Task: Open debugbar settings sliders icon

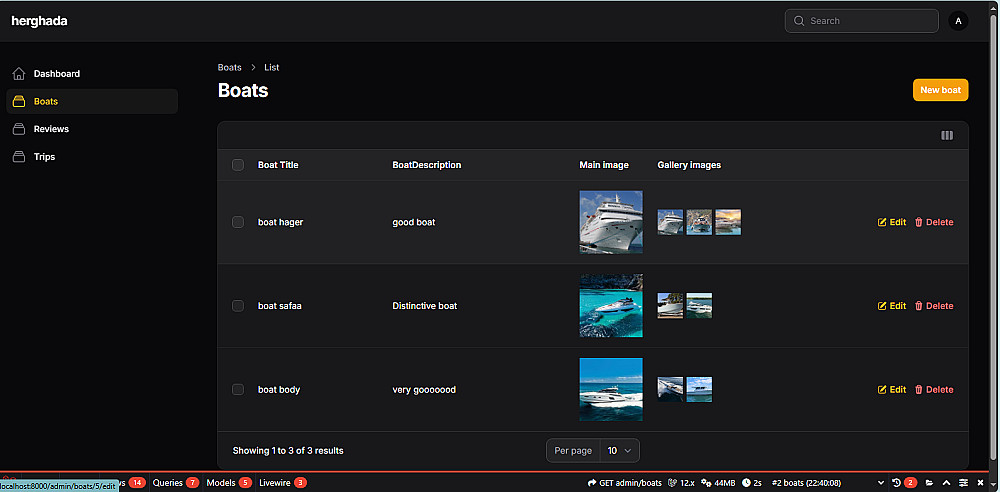Action: [964, 482]
